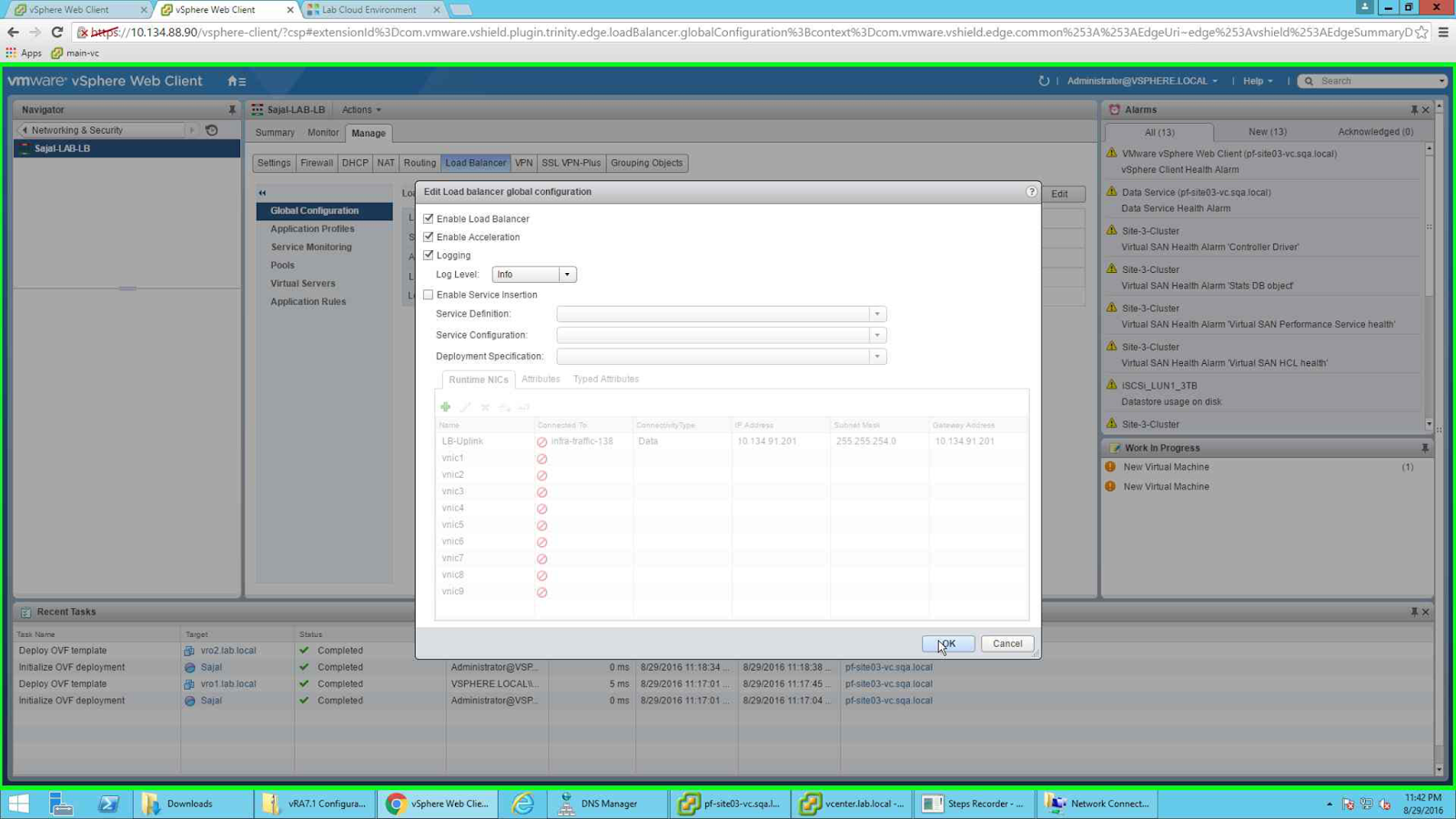Open the Administrator@VSPHERE.LOCAL user menu
Image resolution: width=1456 pixels, height=819 pixels.
pyautogui.click(x=1142, y=81)
